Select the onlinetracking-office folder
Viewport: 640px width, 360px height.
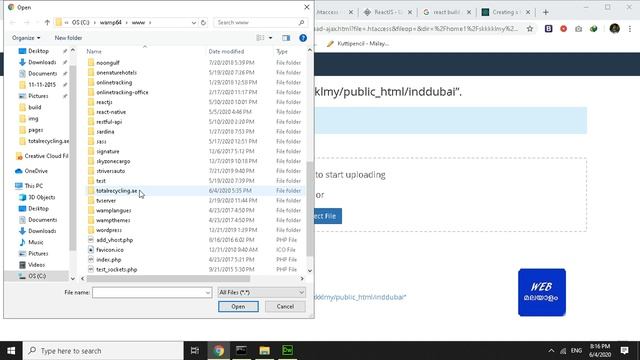[122, 92]
